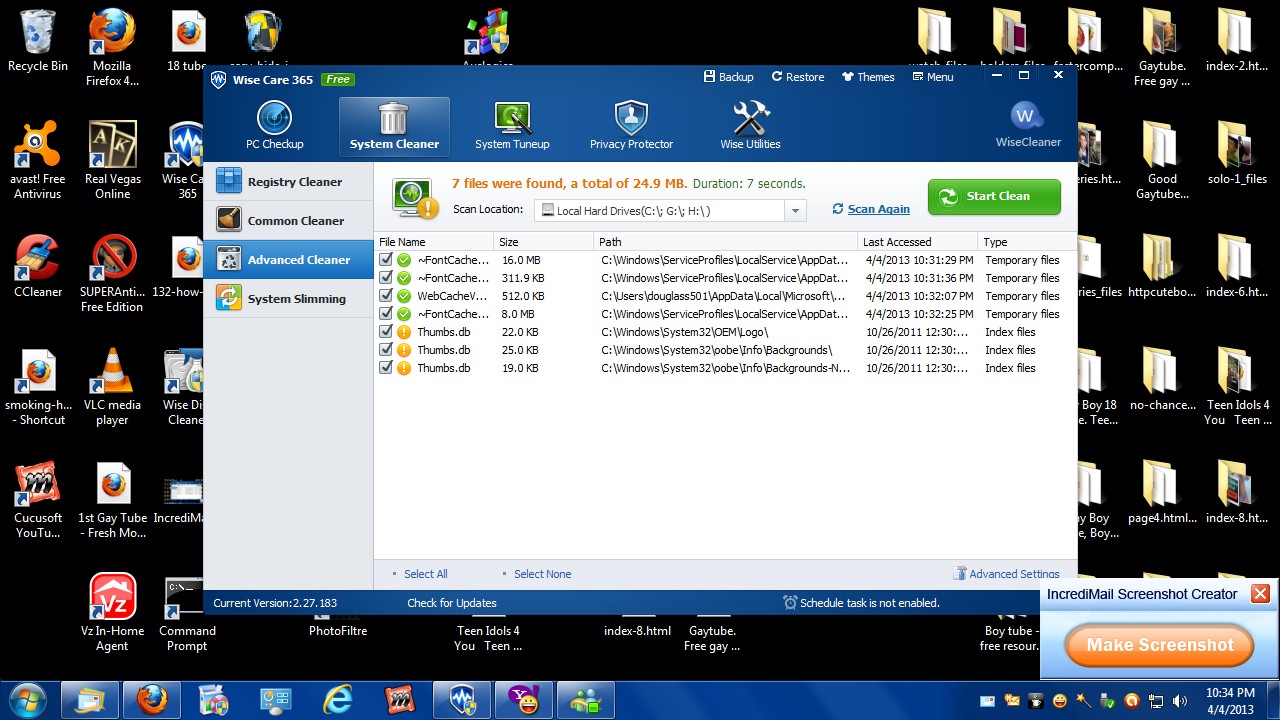Open Themes in the title bar
Screen dimensions: 1280x720
tap(868, 77)
